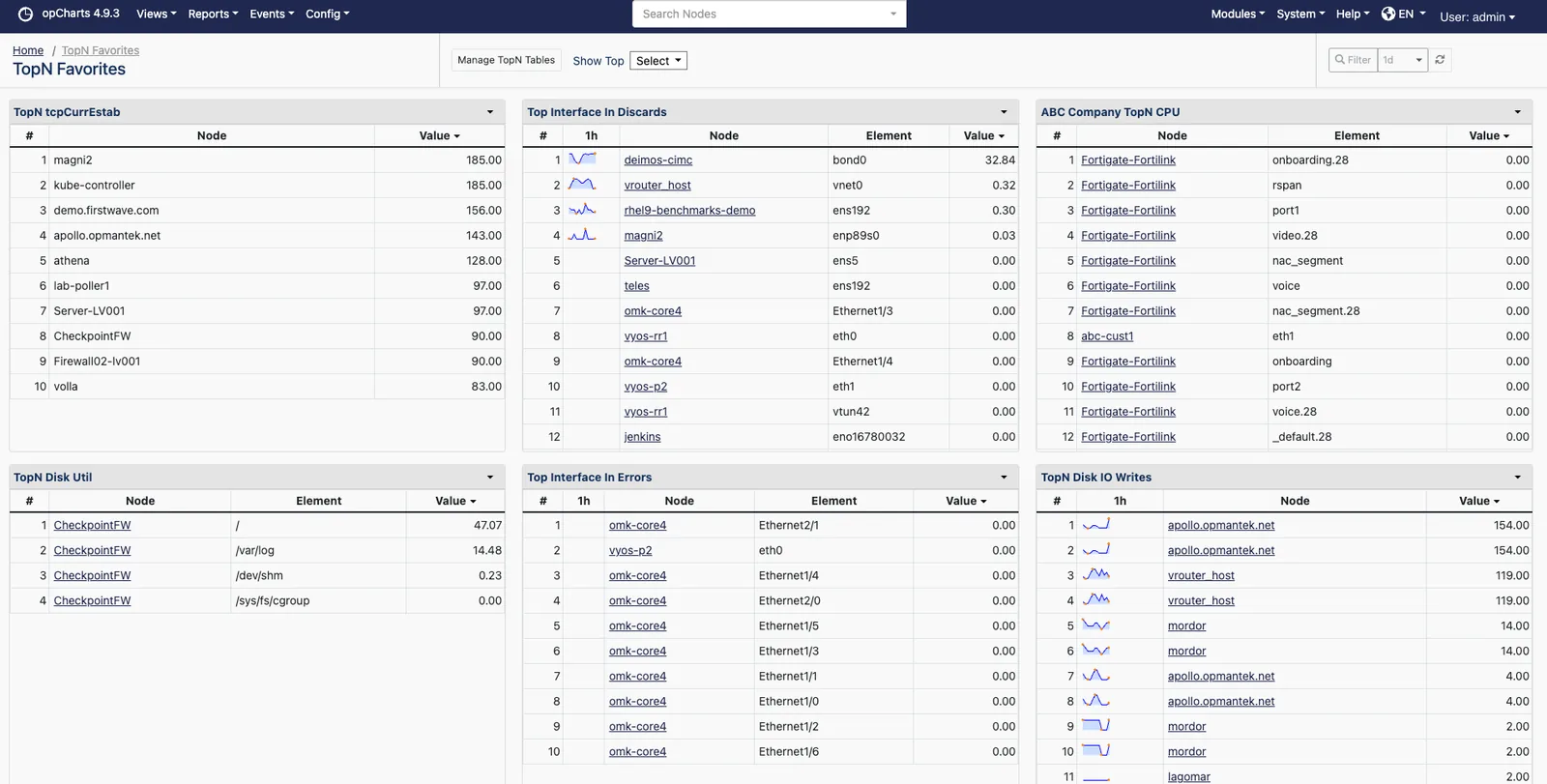Open the Views menu
The height and width of the screenshot is (784, 1547).
pos(156,14)
